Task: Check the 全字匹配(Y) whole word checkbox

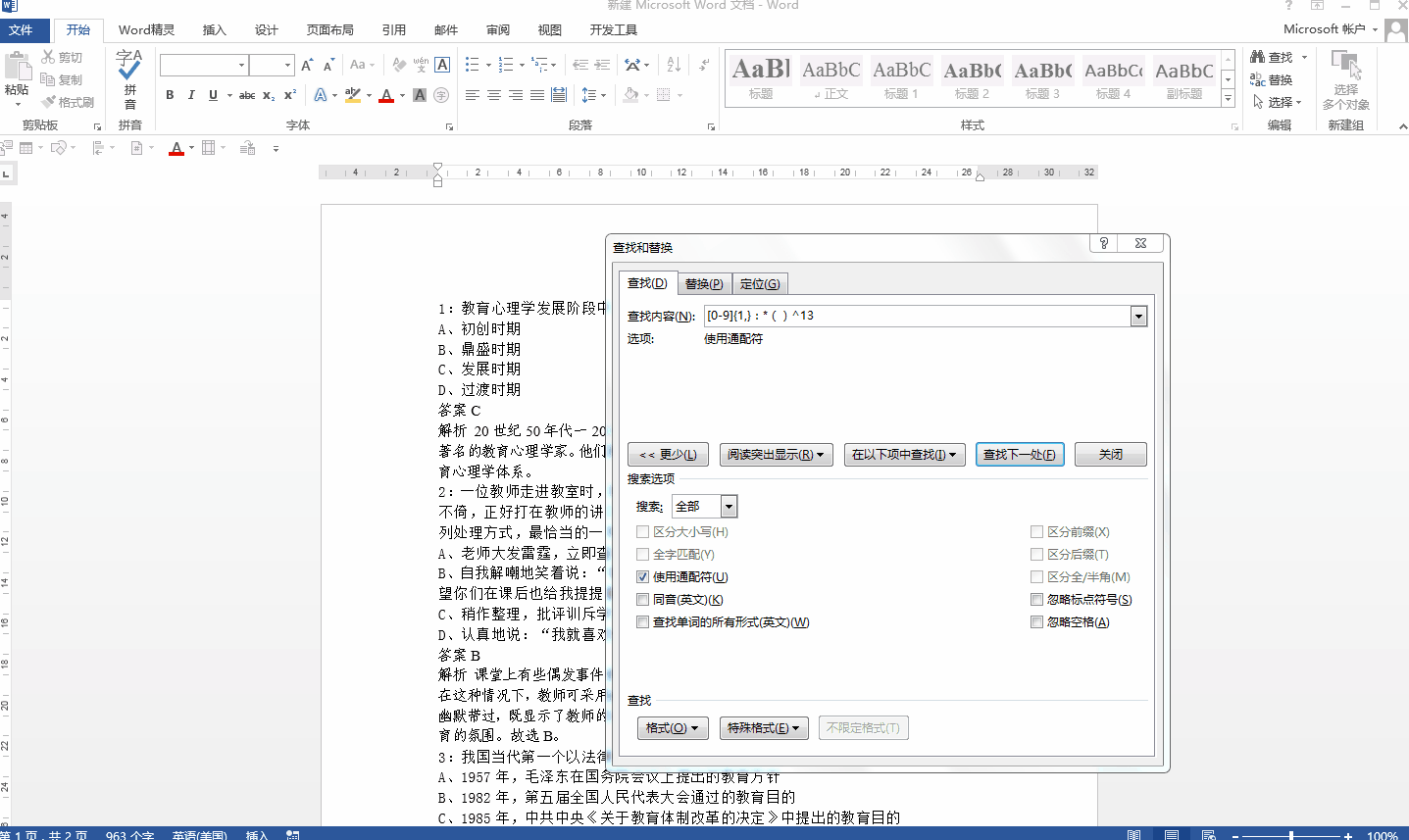Action: pos(643,555)
